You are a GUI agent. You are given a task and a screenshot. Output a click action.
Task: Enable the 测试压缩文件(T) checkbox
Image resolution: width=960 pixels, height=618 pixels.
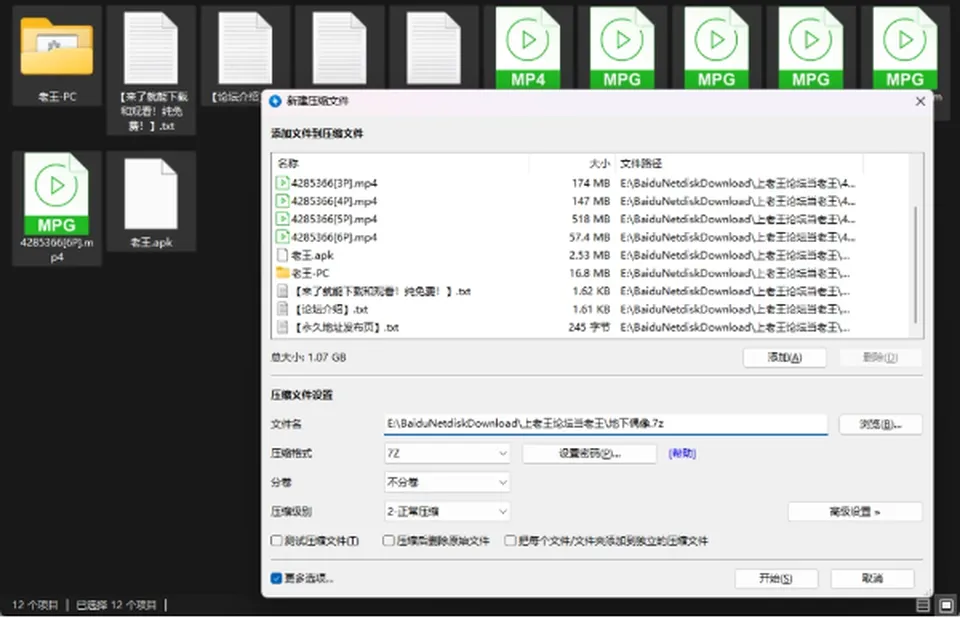[276, 540]
